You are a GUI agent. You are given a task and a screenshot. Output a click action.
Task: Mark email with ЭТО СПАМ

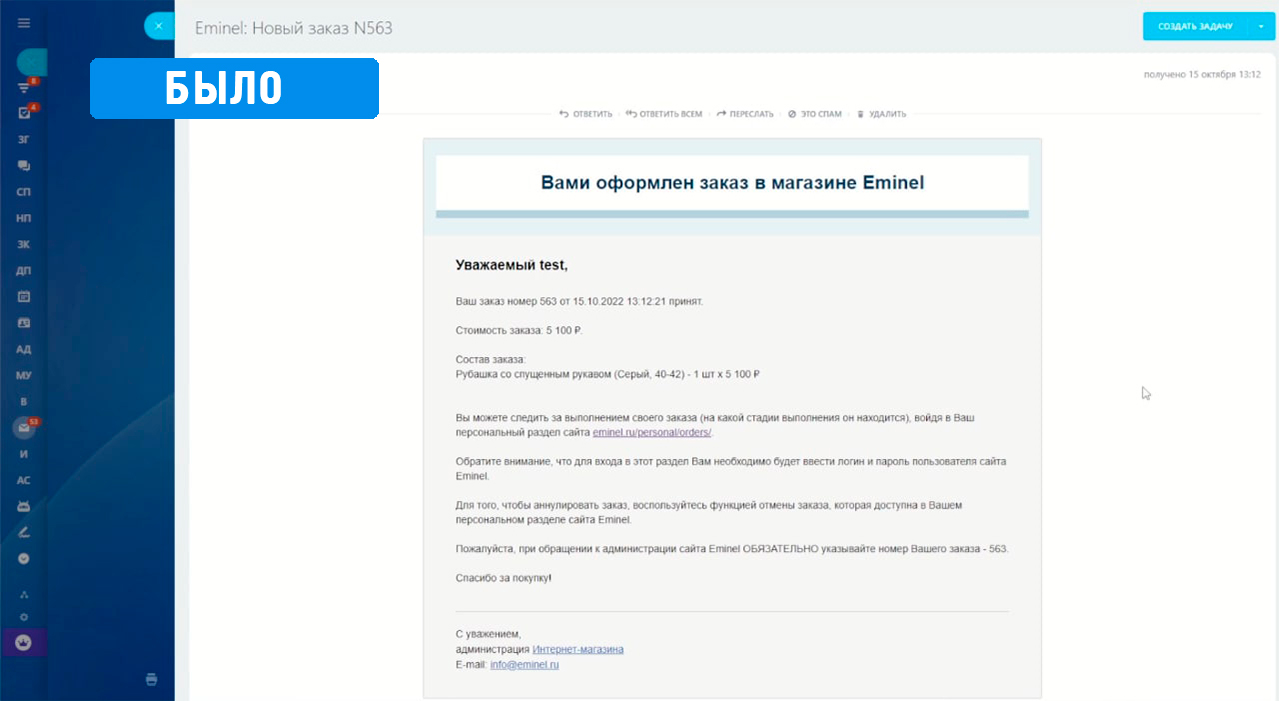pyautogui.click(x=815, y=114)
